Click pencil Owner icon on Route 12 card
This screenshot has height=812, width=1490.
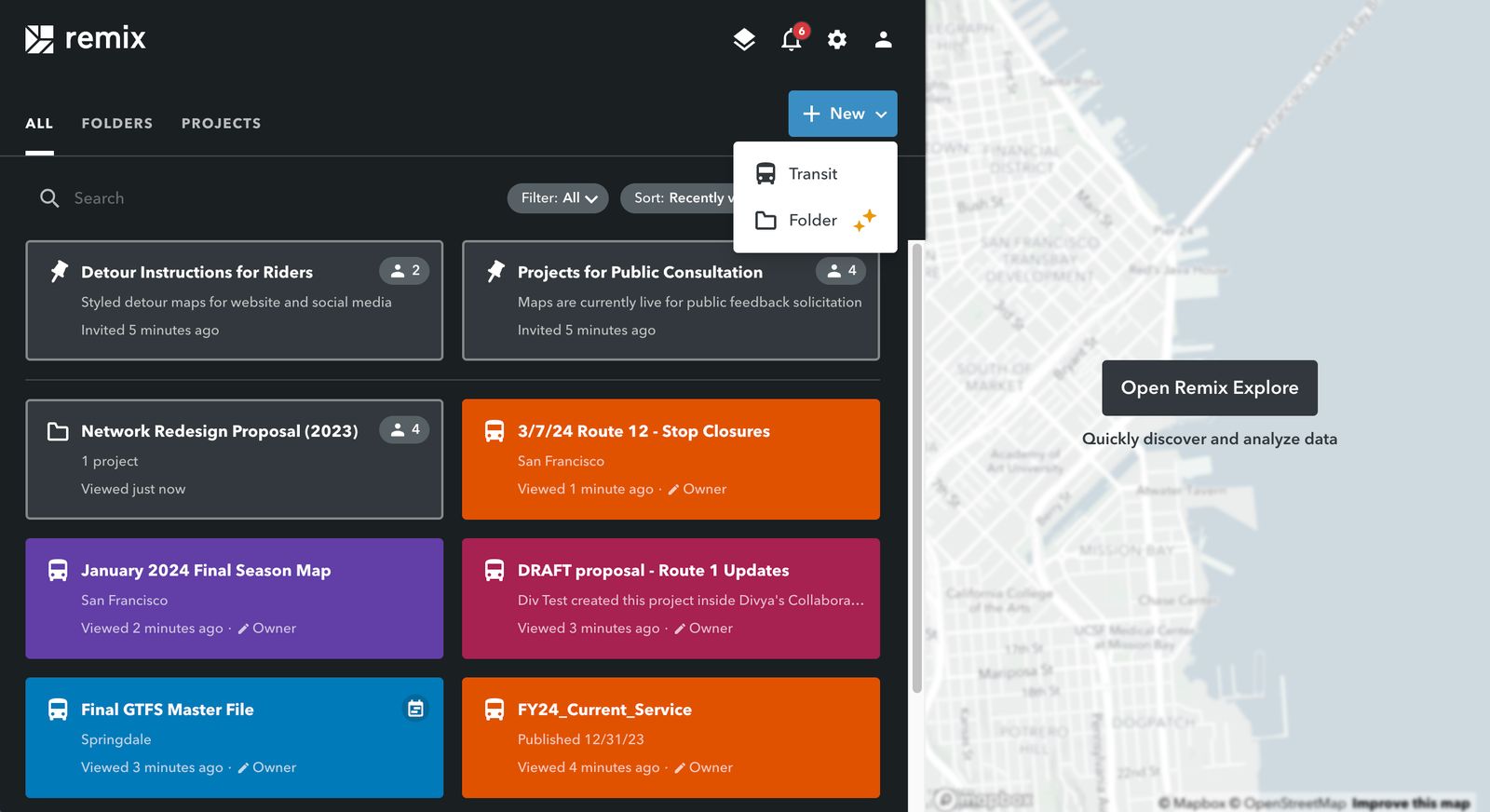tap(673, 489)
